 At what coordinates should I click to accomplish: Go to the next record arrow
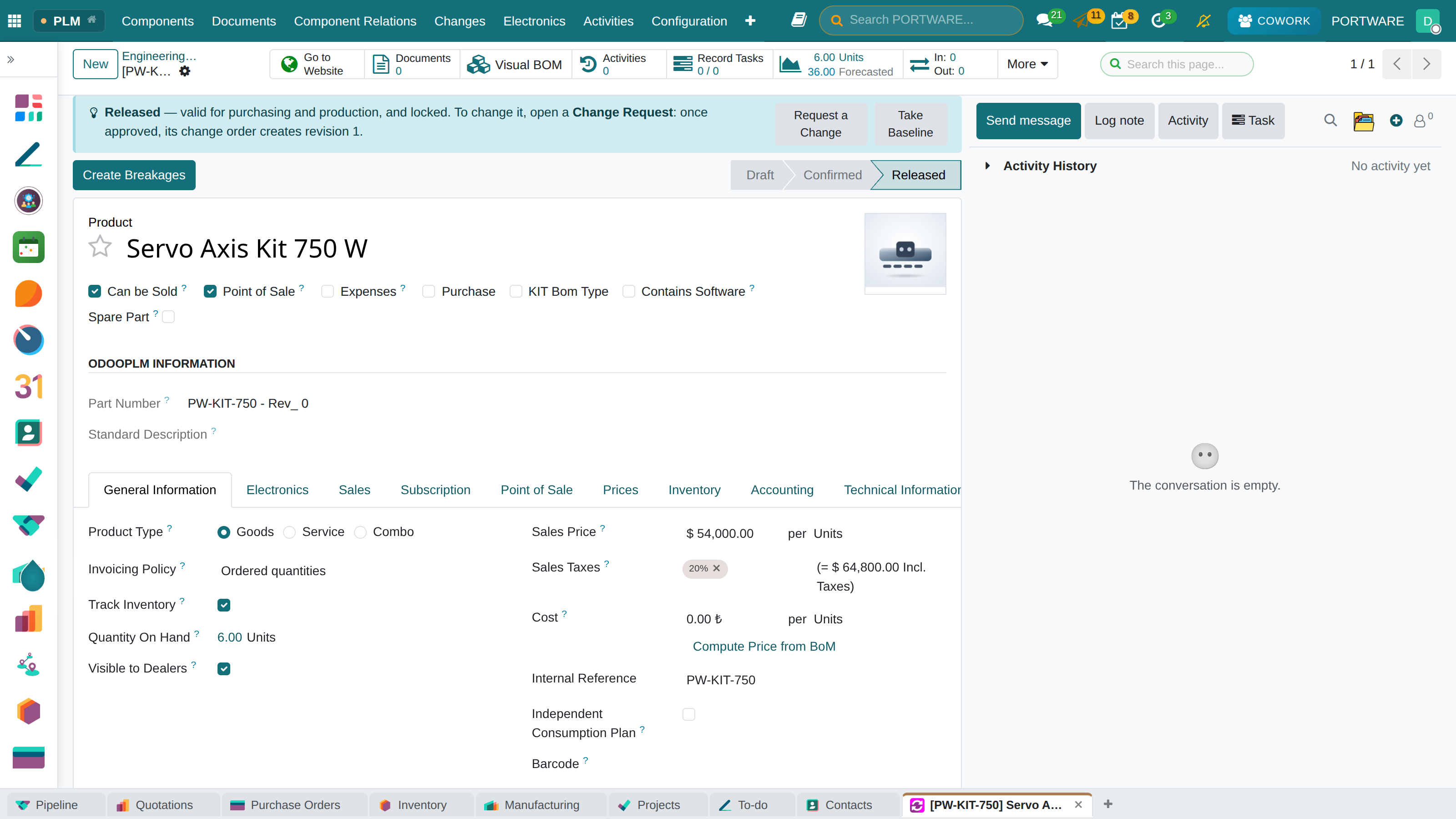click(1426, 64)
